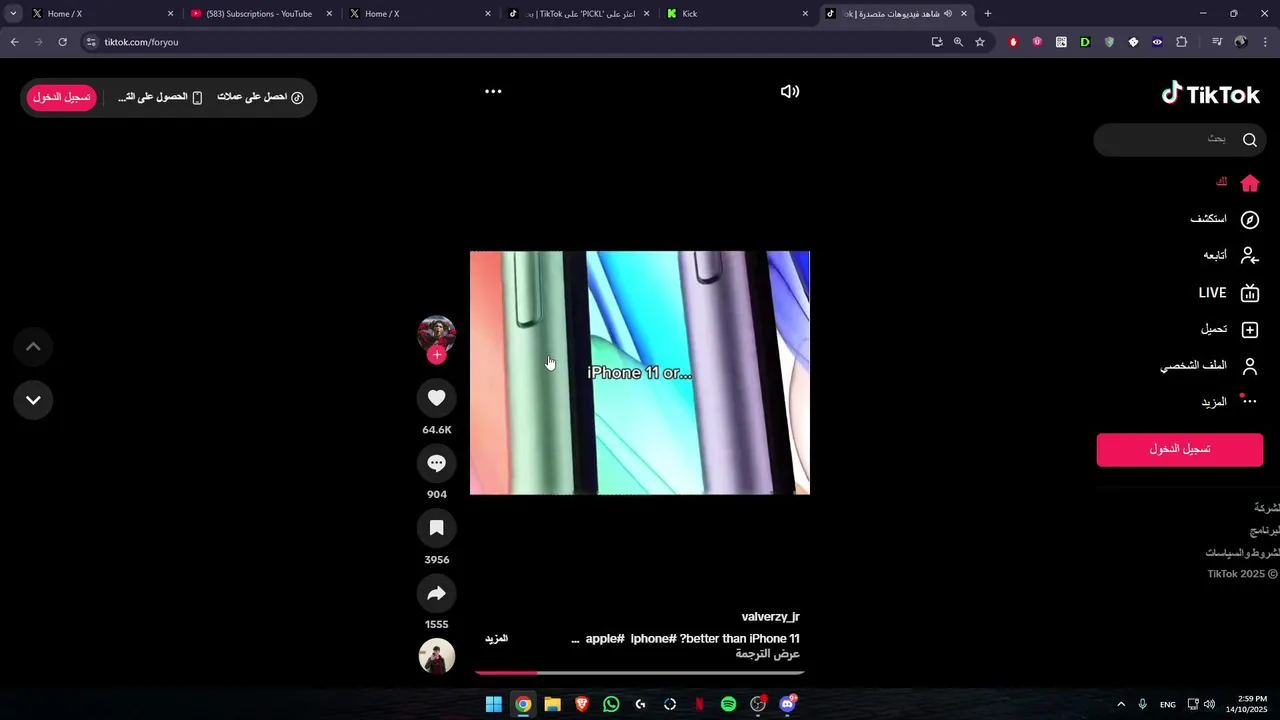Switch to the Subscriptions - YouTube tab
This screenshot has width=1280, height=720.
coord(260,14)
